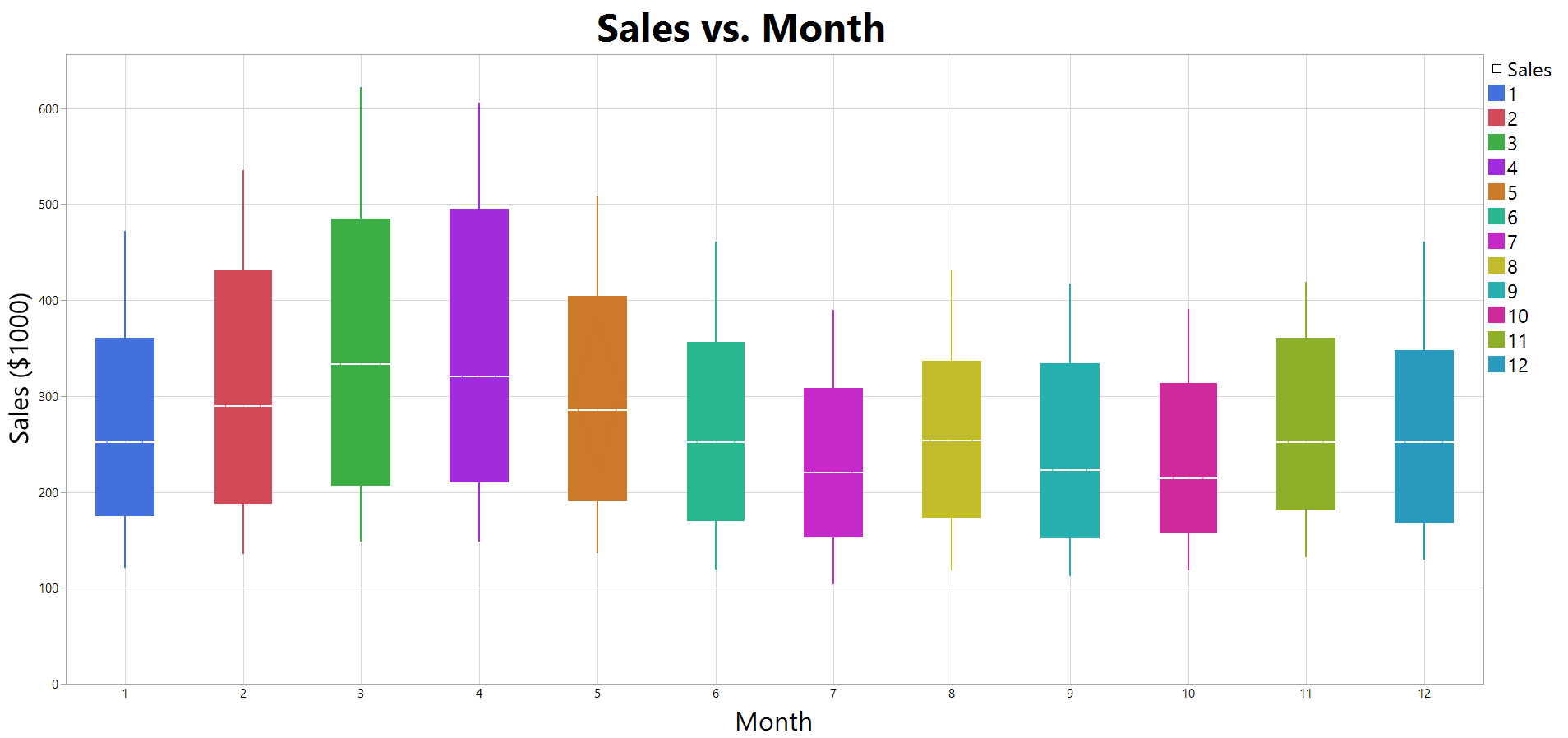Click the 600 tick label on y-axis
The image size is (1568, 738).
point(48,109)
